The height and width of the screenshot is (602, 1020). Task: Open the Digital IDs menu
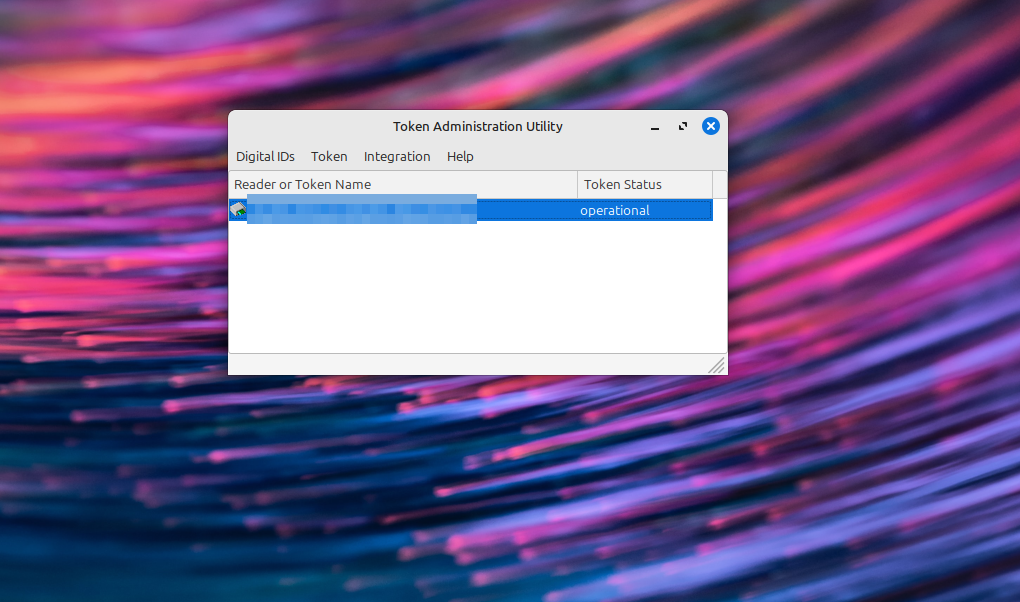[x=265, y=157]
